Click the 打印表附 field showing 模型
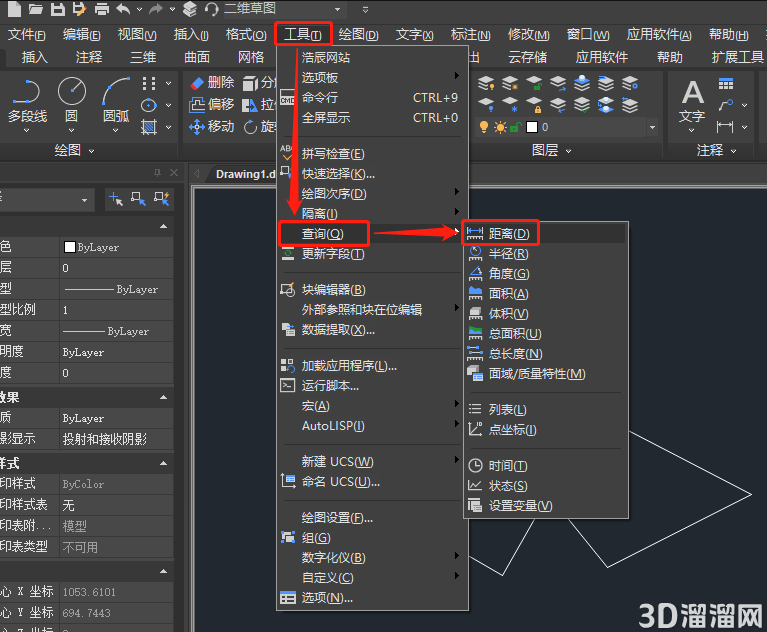Image resolution: width=767 pixels, height=632 pixels. pos(116,526)
